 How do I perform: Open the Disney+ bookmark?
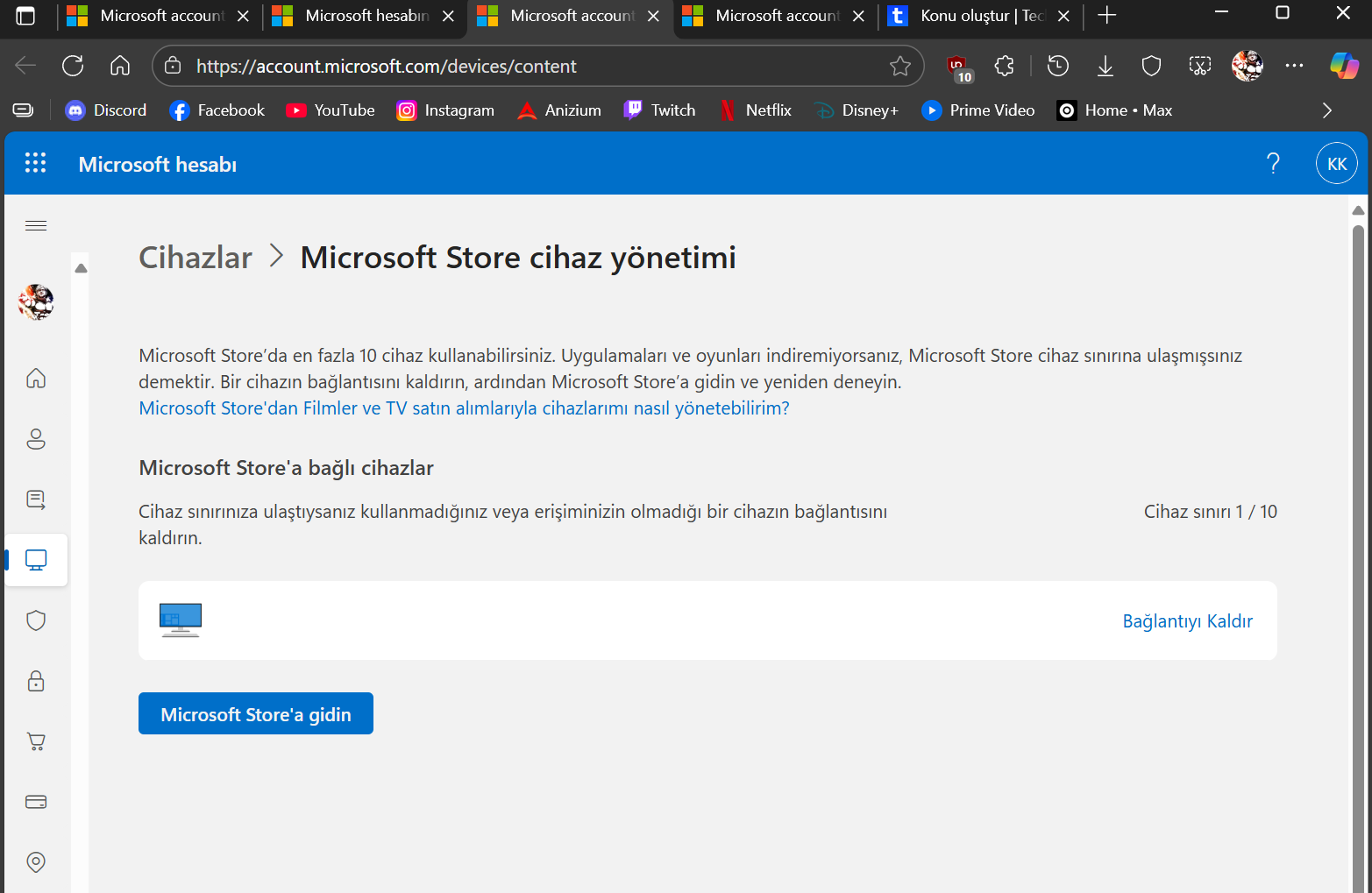pos(857,110)
